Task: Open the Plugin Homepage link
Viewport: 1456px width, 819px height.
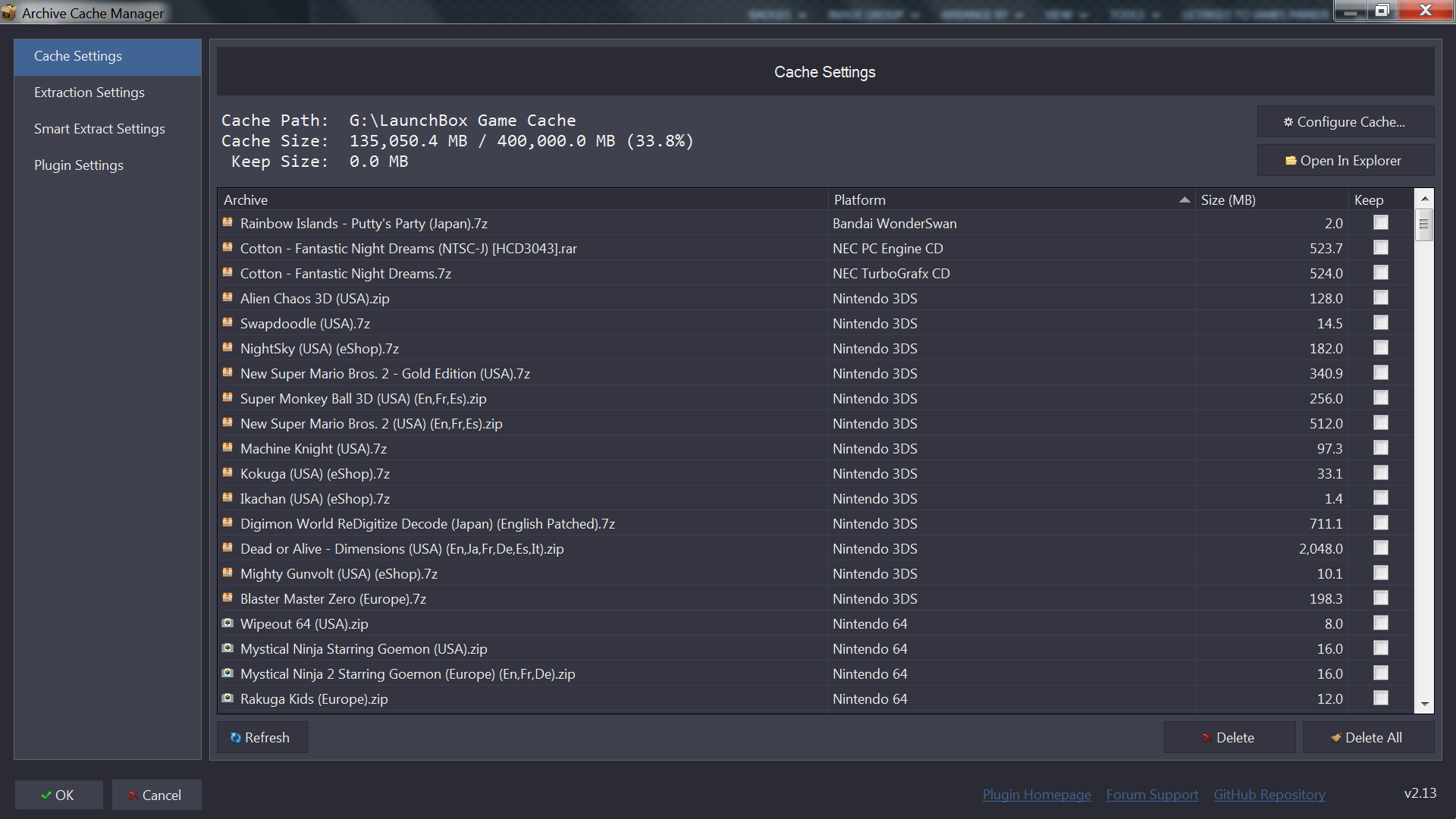Action: 1037,794
